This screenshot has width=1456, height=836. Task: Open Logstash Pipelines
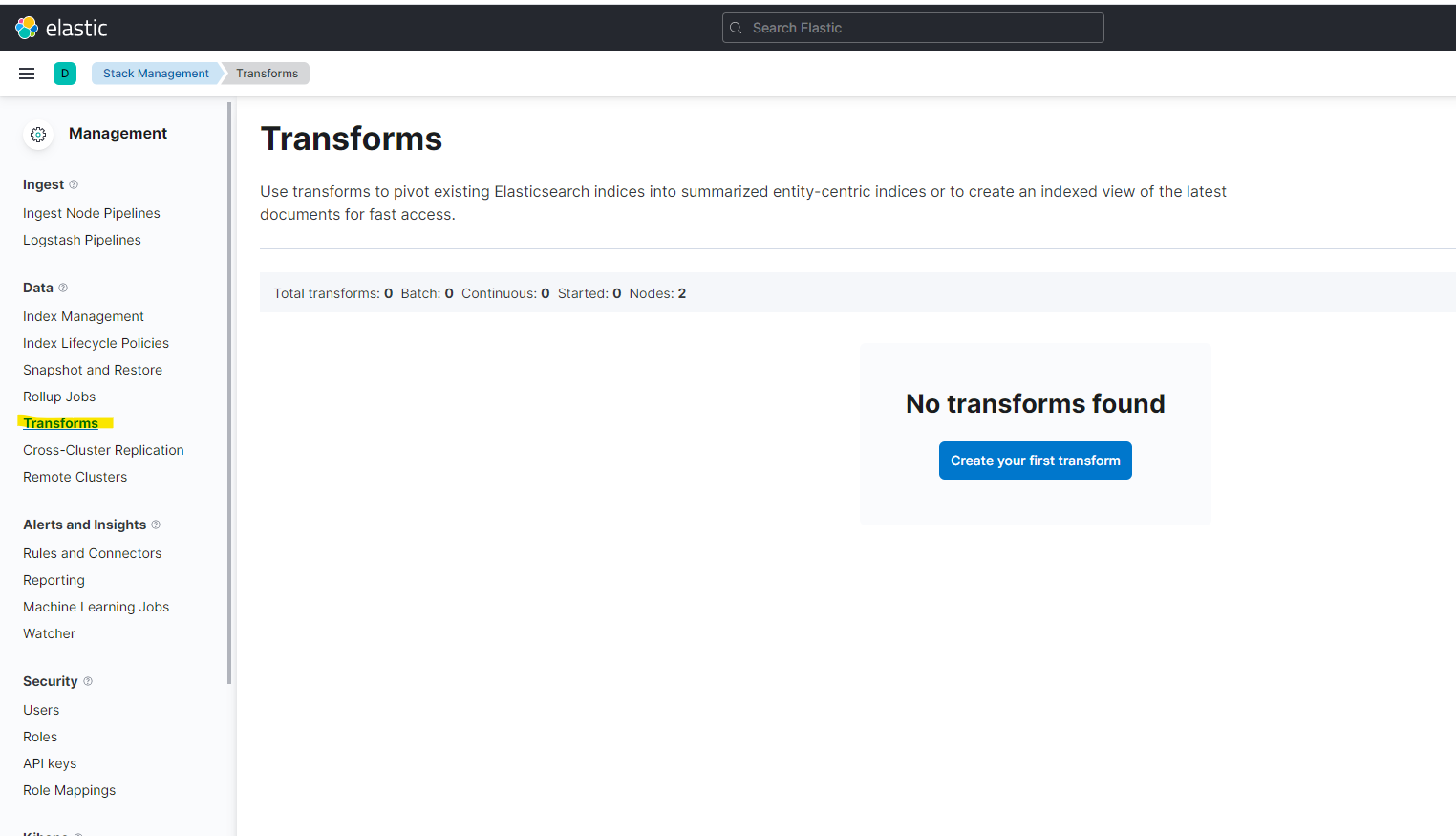point(82,240)
